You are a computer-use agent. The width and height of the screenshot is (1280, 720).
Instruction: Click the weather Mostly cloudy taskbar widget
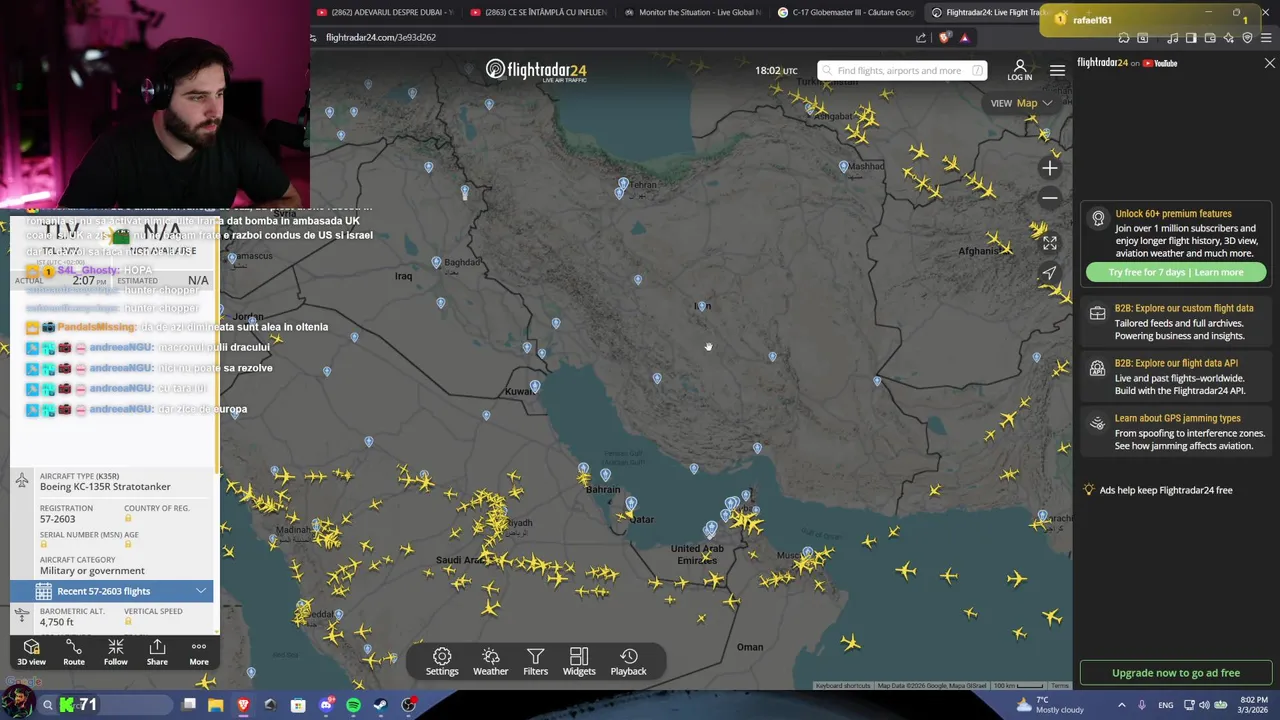click(1050, 705)
